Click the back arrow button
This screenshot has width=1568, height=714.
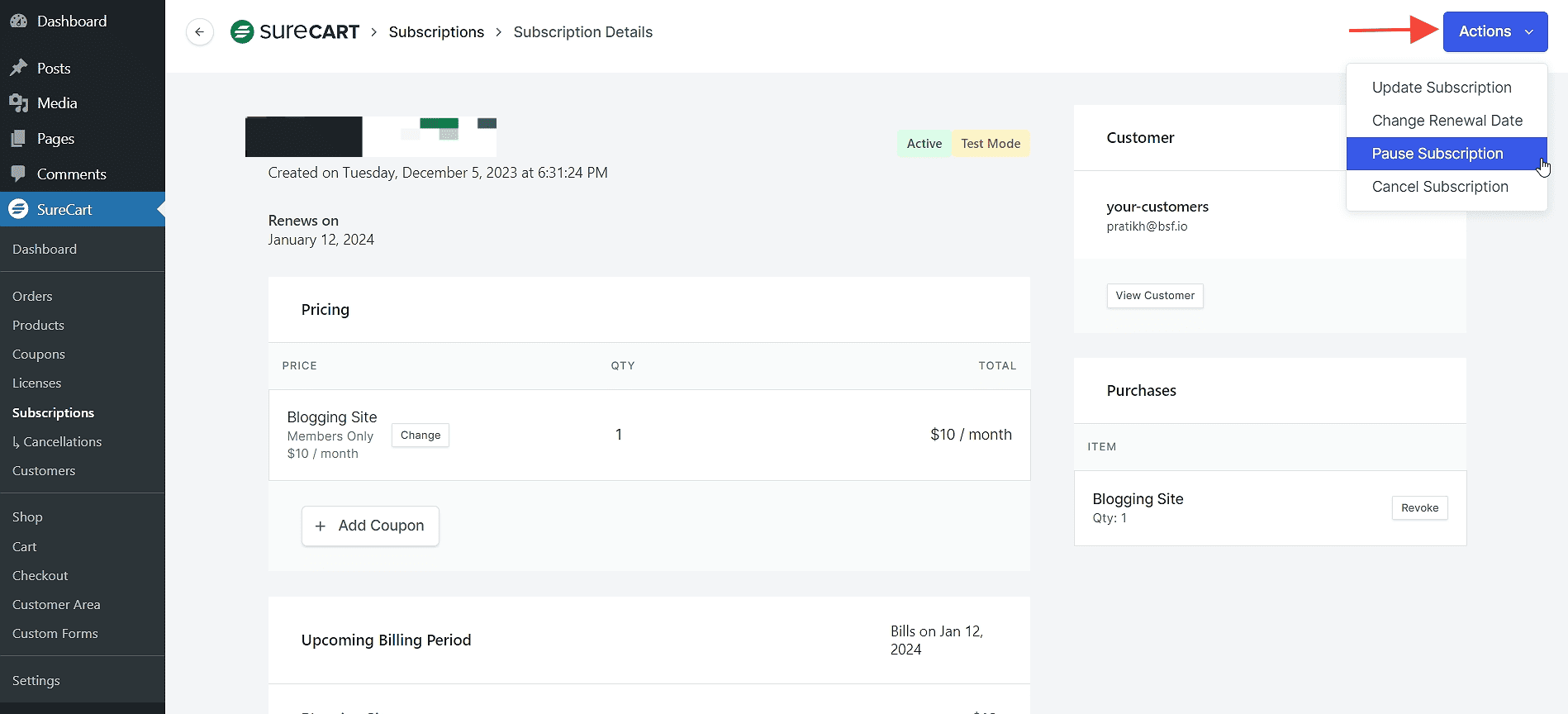click(x=199, y=32)
